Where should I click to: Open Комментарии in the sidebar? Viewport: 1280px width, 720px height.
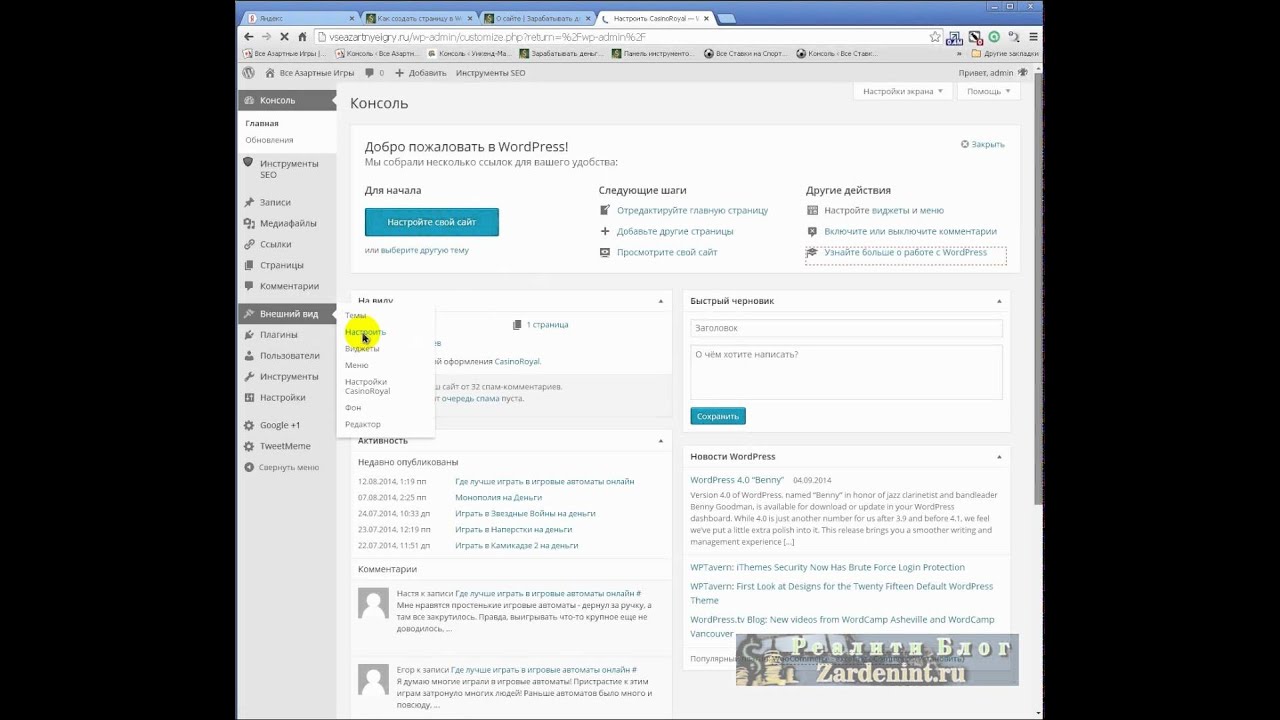[287, 286]
